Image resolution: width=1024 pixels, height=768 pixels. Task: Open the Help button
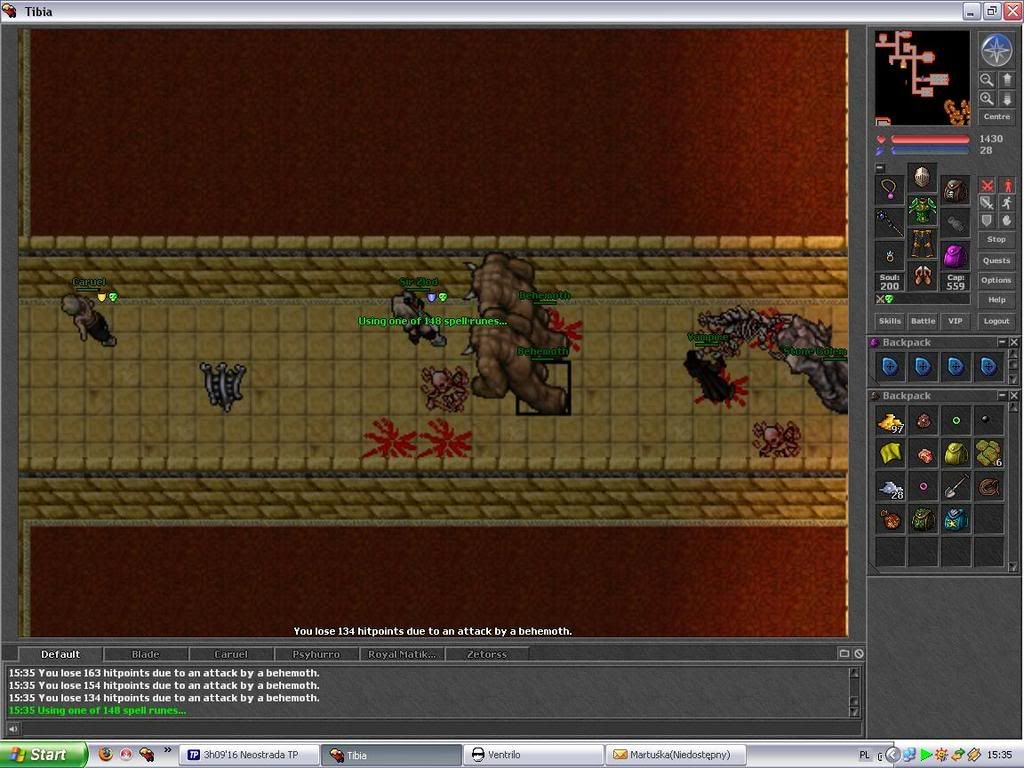(997, 300)
